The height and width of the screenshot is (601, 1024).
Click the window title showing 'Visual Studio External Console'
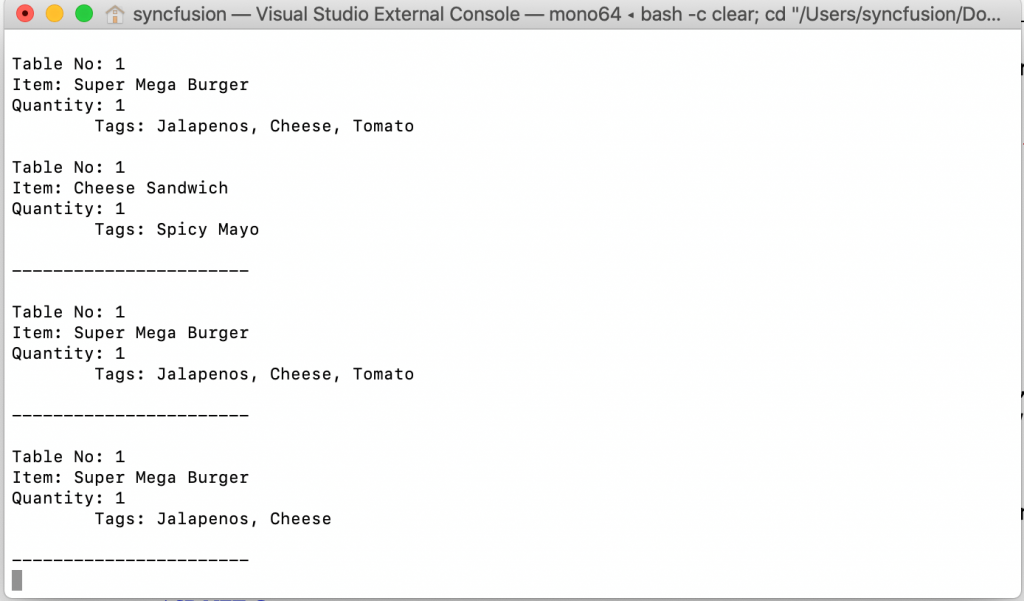pyautogui.click(x=390, y=14)
